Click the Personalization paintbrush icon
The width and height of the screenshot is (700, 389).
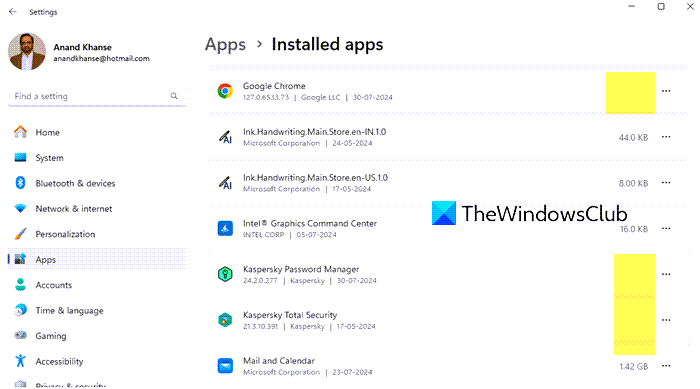21,234
